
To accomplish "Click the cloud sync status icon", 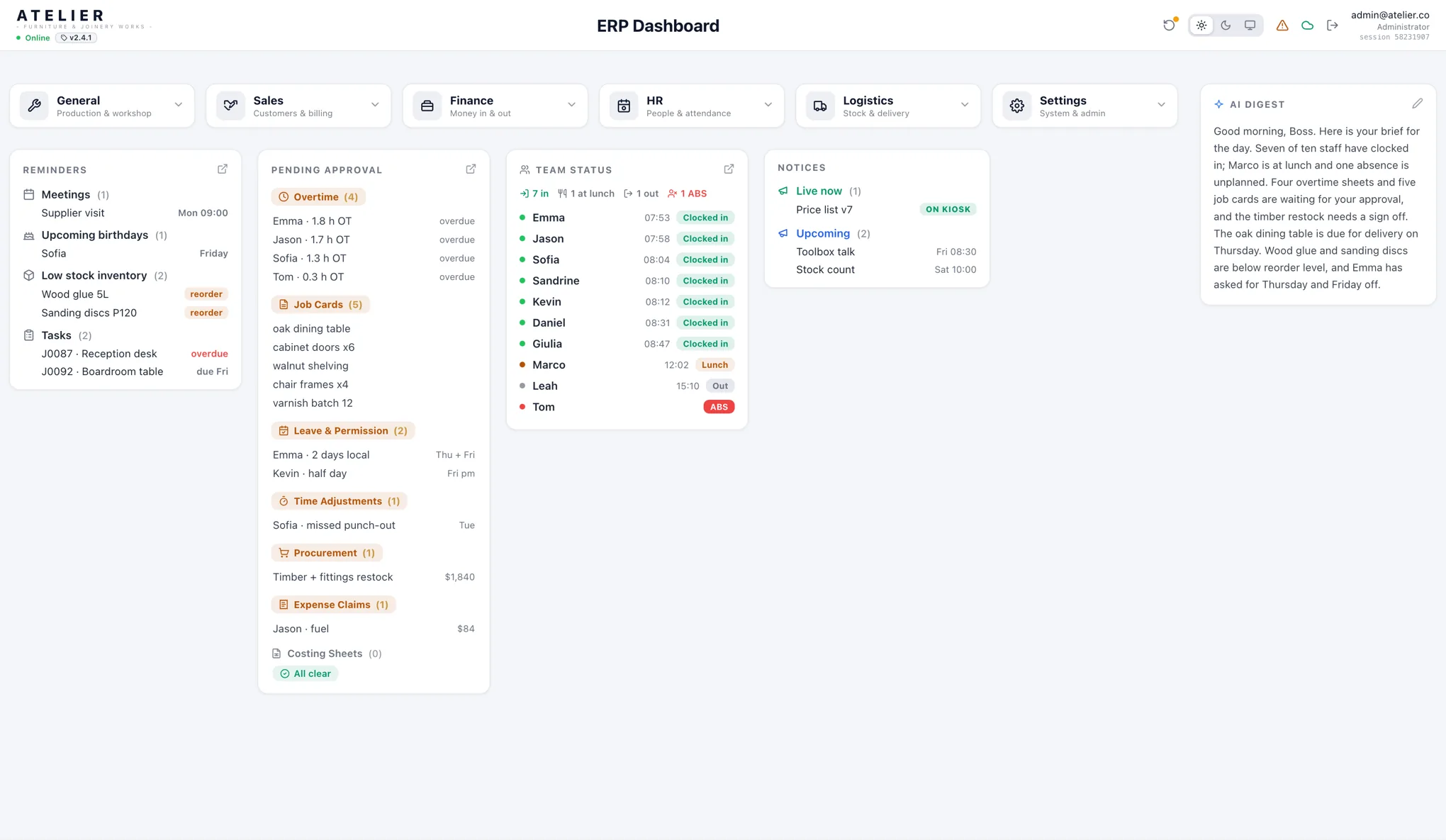I will pos(1307,26).
